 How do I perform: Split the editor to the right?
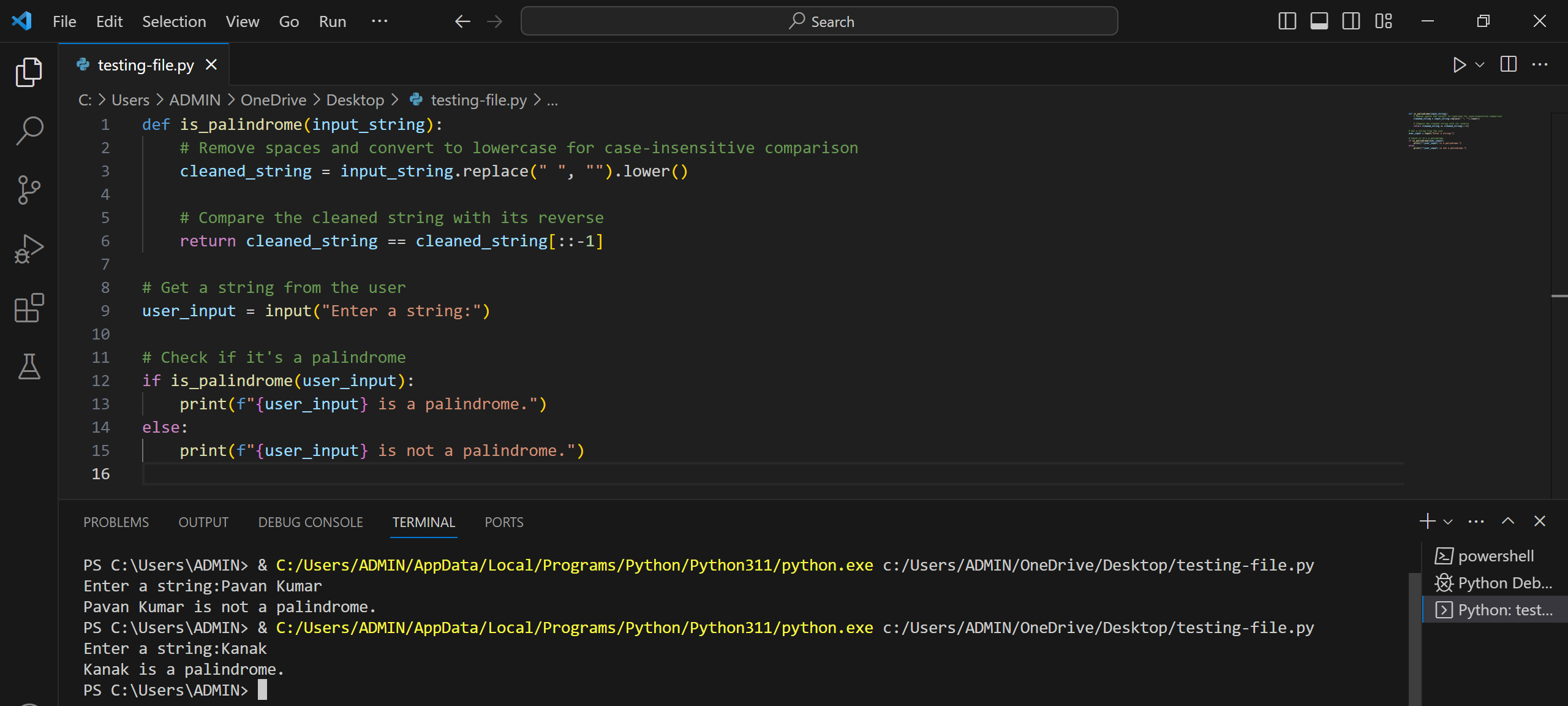(x=1509, y=64)
